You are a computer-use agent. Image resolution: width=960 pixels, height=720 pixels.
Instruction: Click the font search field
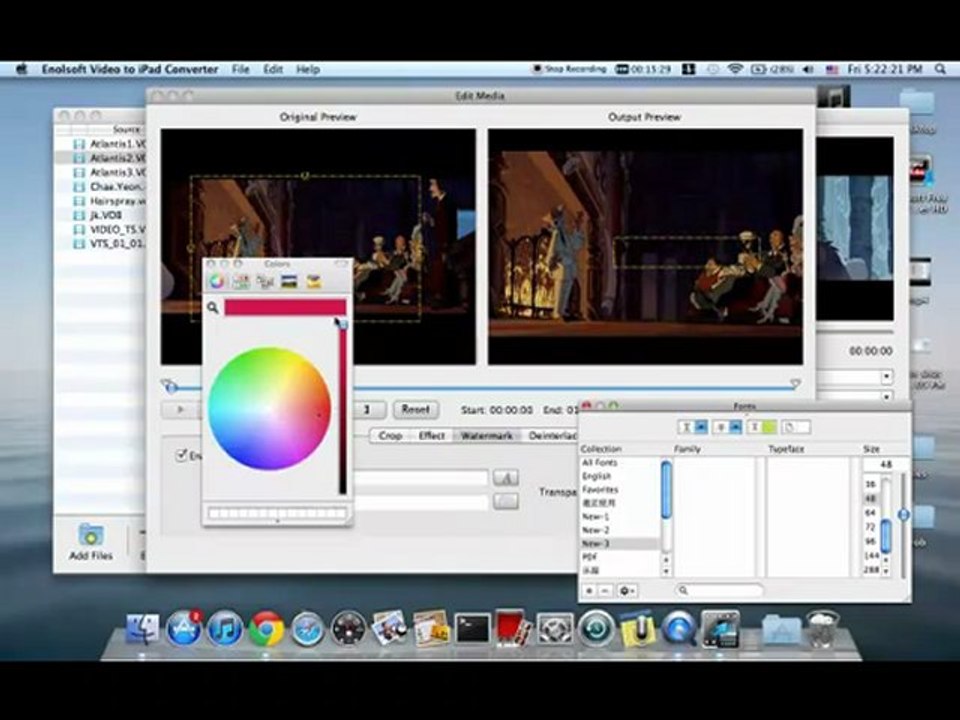click(719, 590)
